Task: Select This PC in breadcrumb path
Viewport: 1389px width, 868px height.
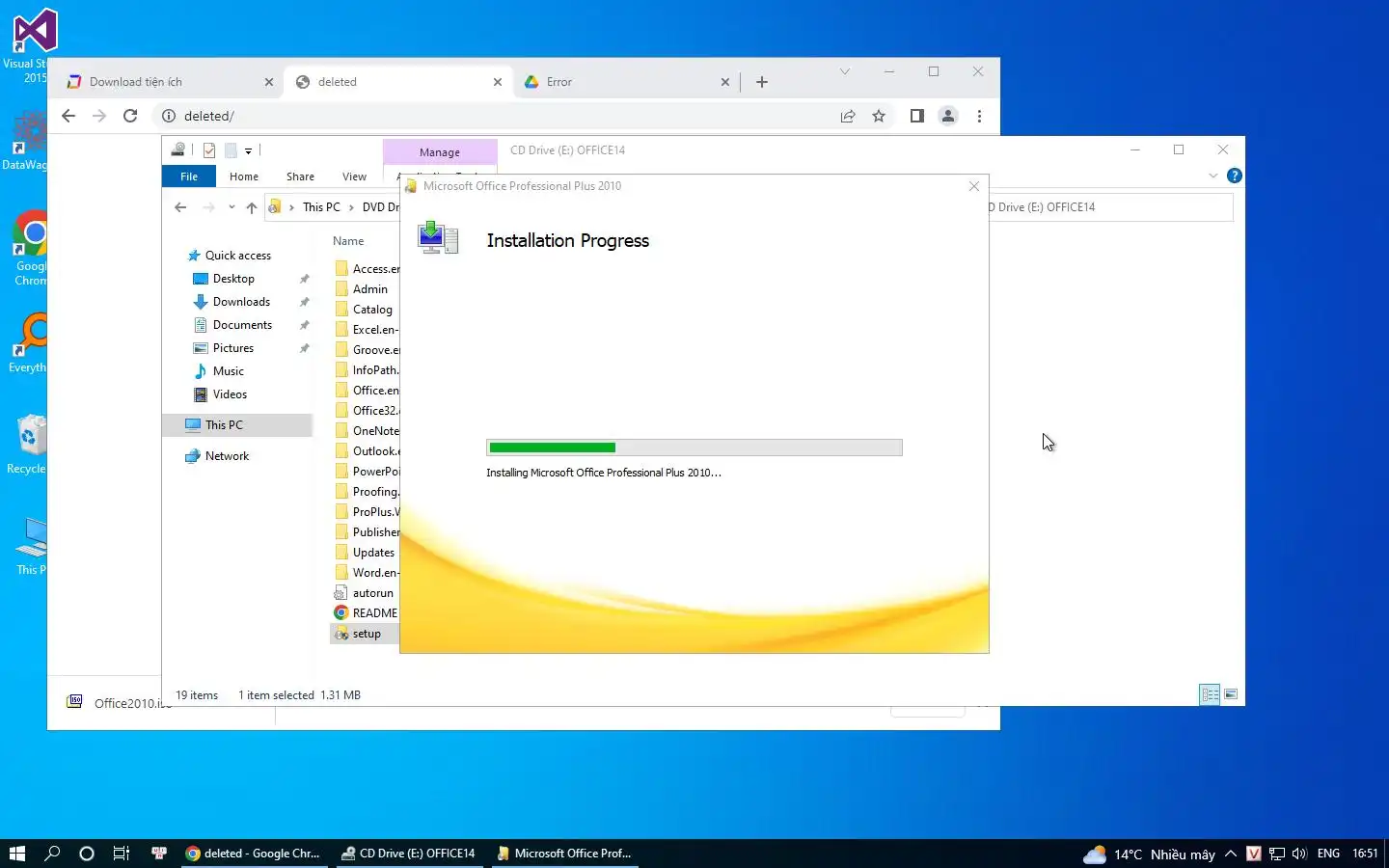Action: click(x=321, y=207)
